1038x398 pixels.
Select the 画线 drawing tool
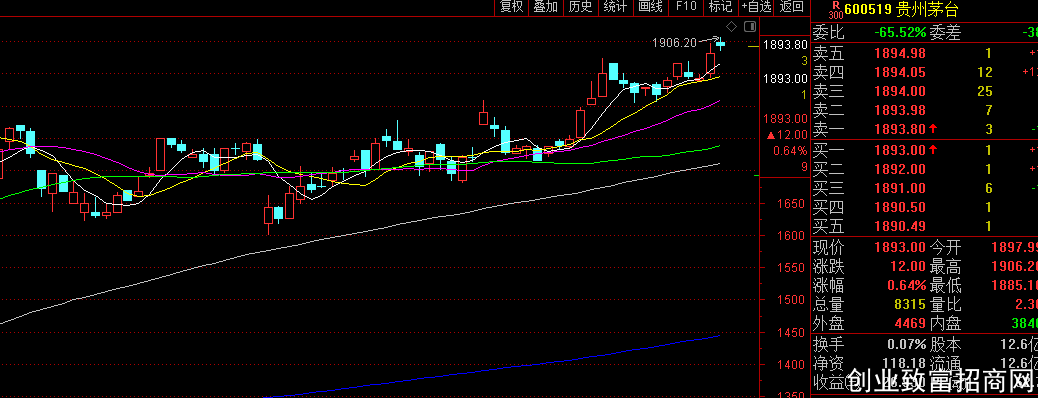(650, 7)
